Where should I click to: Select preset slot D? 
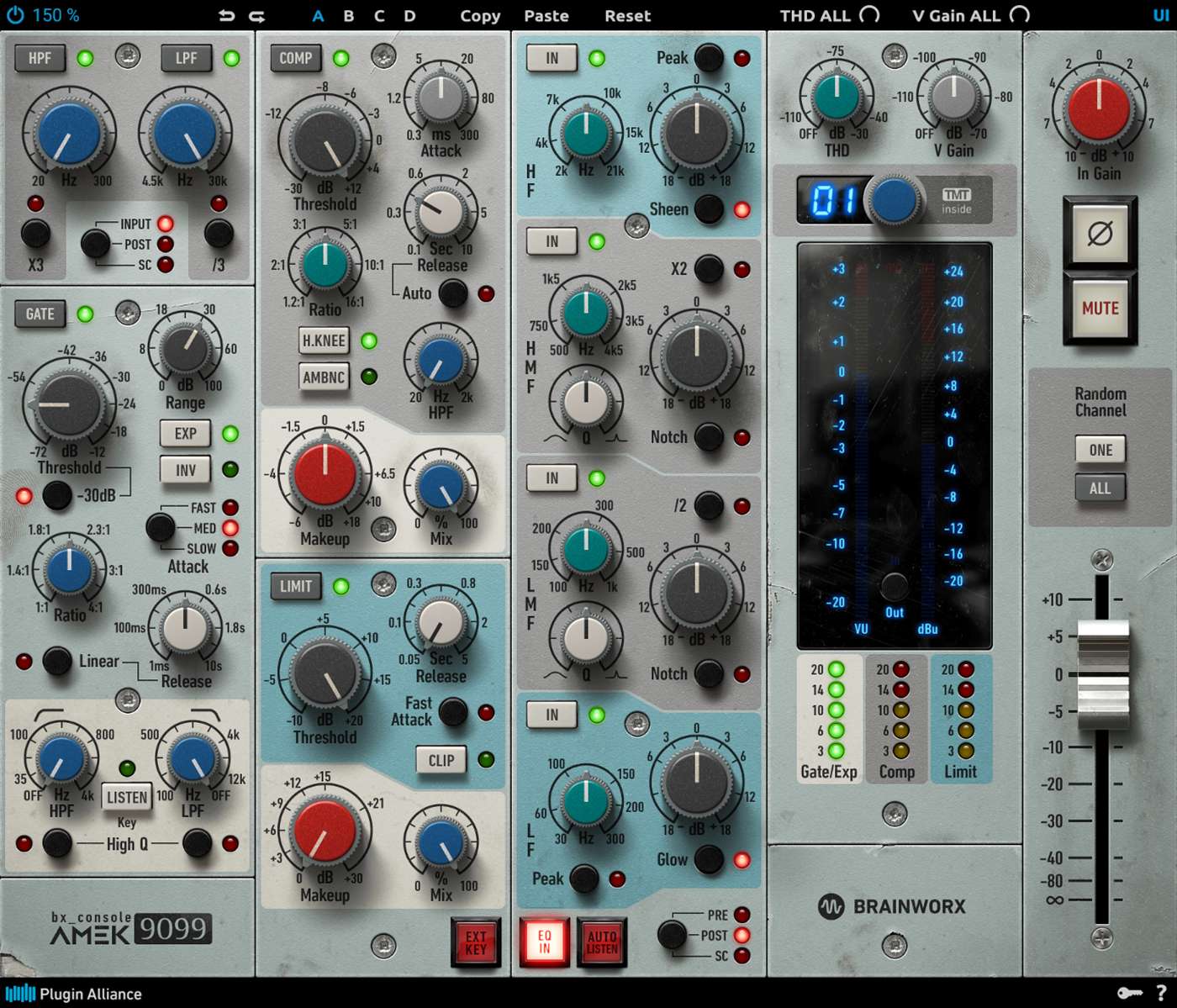tap(409, 16)
